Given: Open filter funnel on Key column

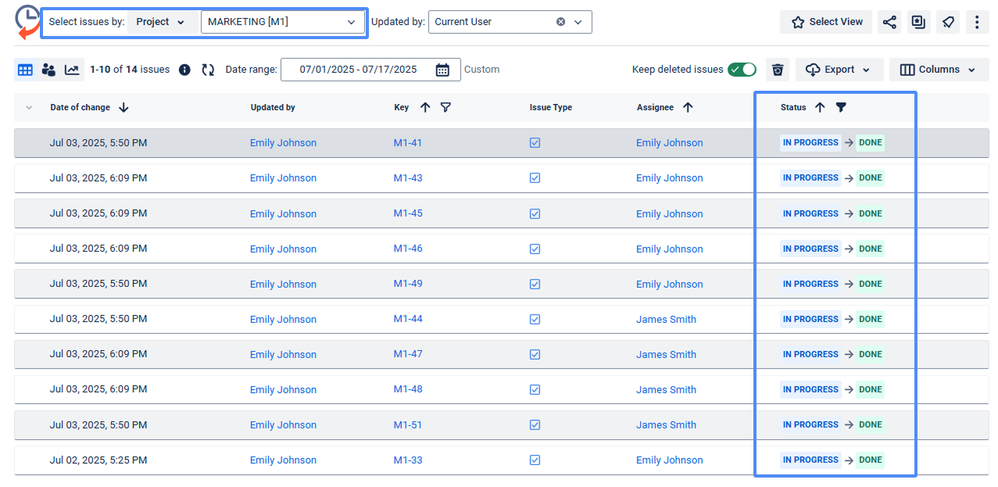Looking at the screenshot, I should click(x=446, y=108).
